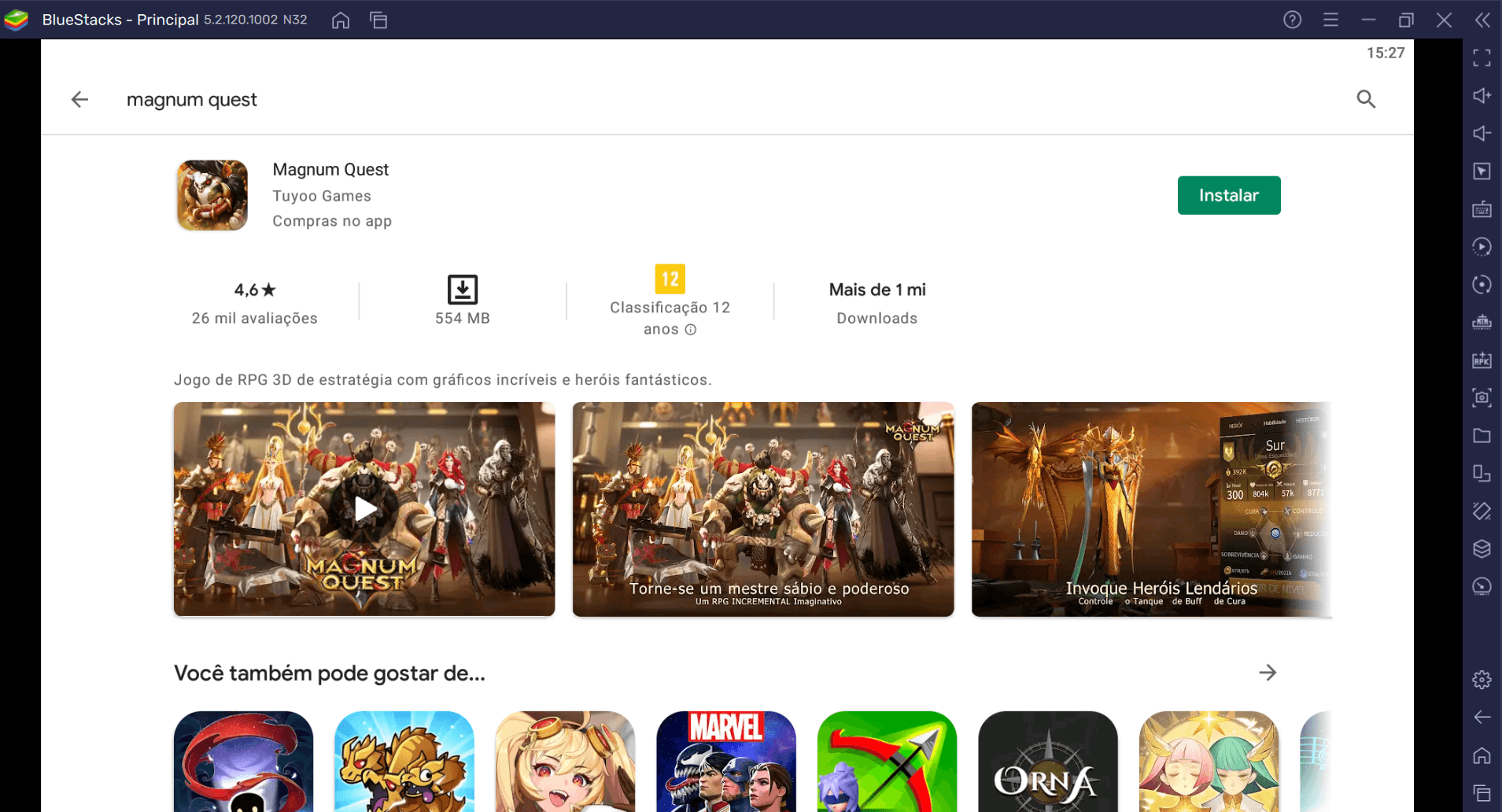Screen dimensions: 1502x812
Task: Install APK from sidebar icon
Action: [1482, 360]
